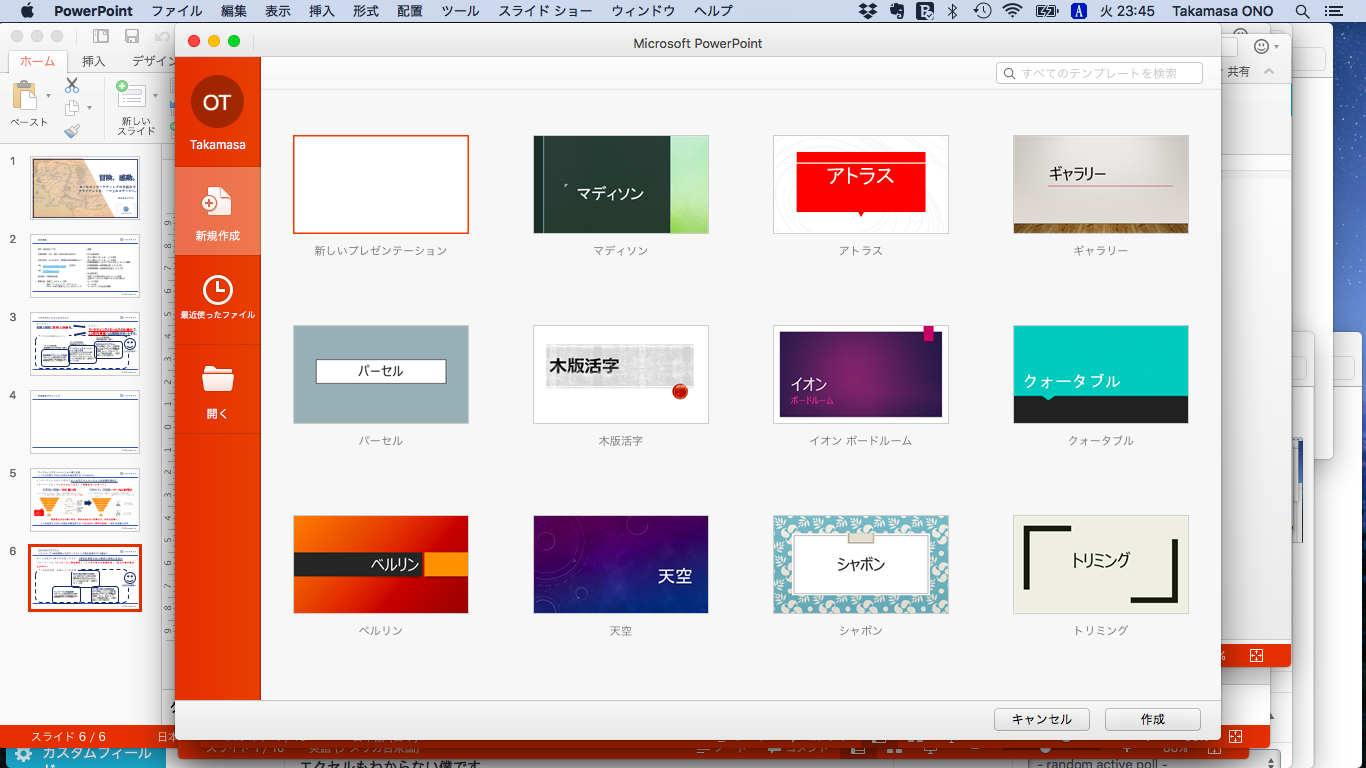The image size is (1366, 768).
Task: Click the スライド 6 / 6 status text
Action: tap(68, 736)
